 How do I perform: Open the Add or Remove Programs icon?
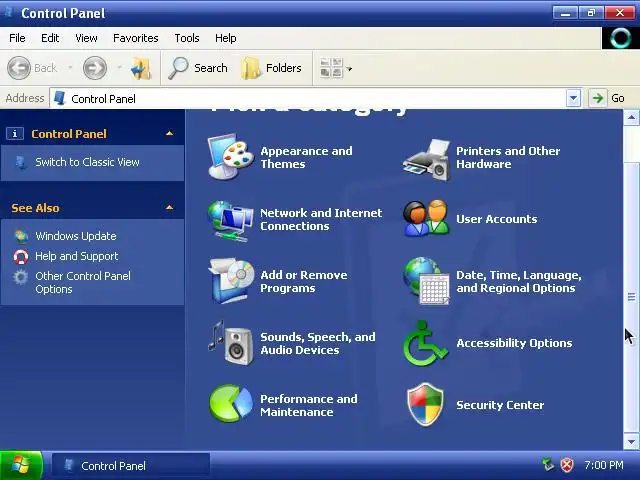(231, 281)
